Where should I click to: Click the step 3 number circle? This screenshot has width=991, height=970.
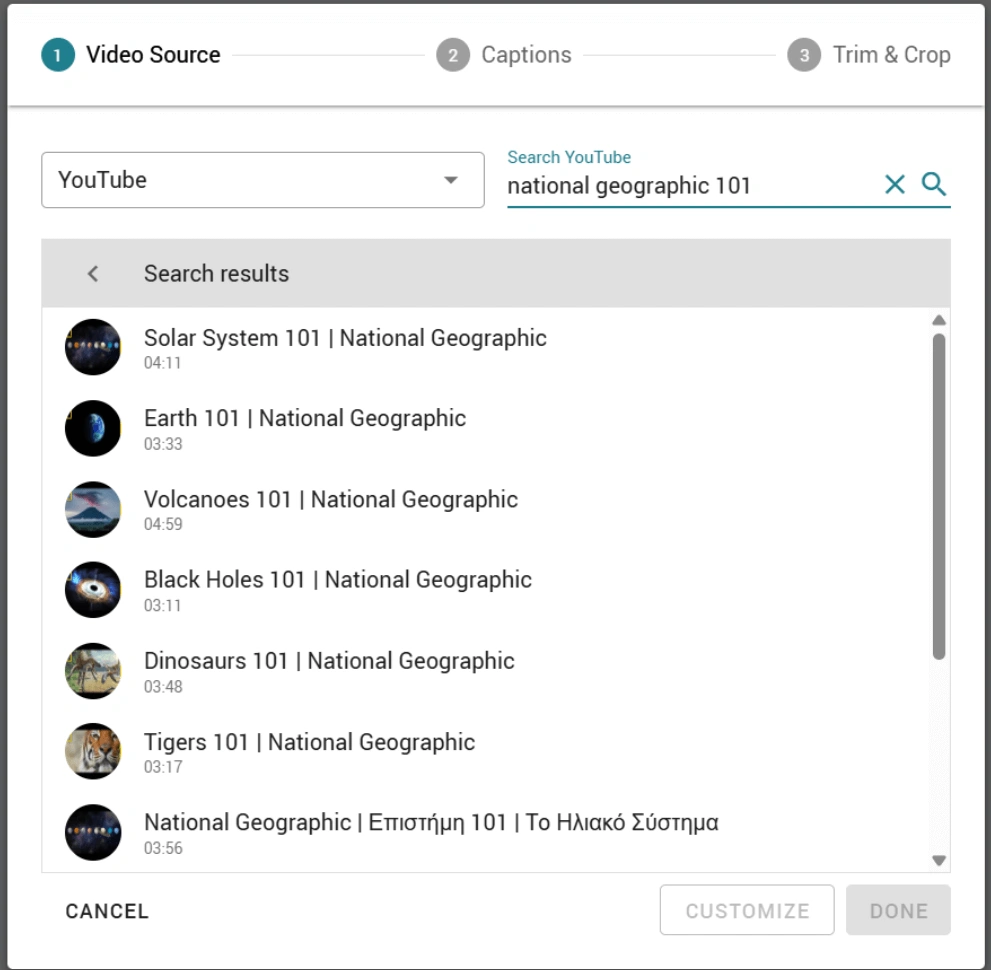pos(804,55)
